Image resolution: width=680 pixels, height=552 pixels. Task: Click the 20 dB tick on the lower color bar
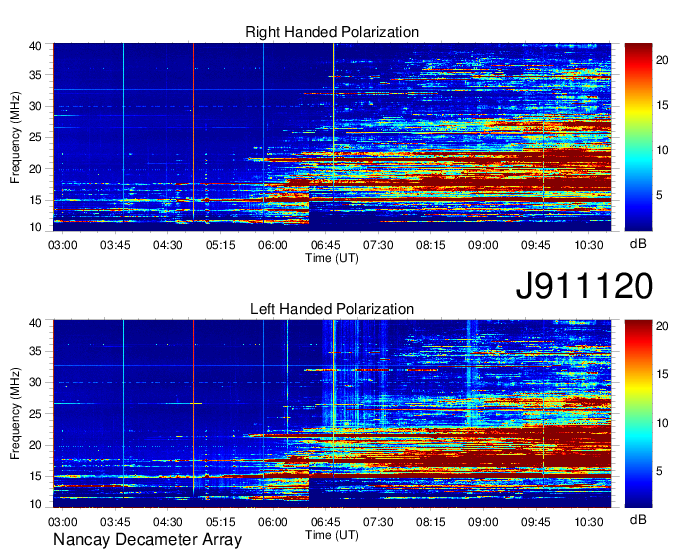tap(662, 326)
